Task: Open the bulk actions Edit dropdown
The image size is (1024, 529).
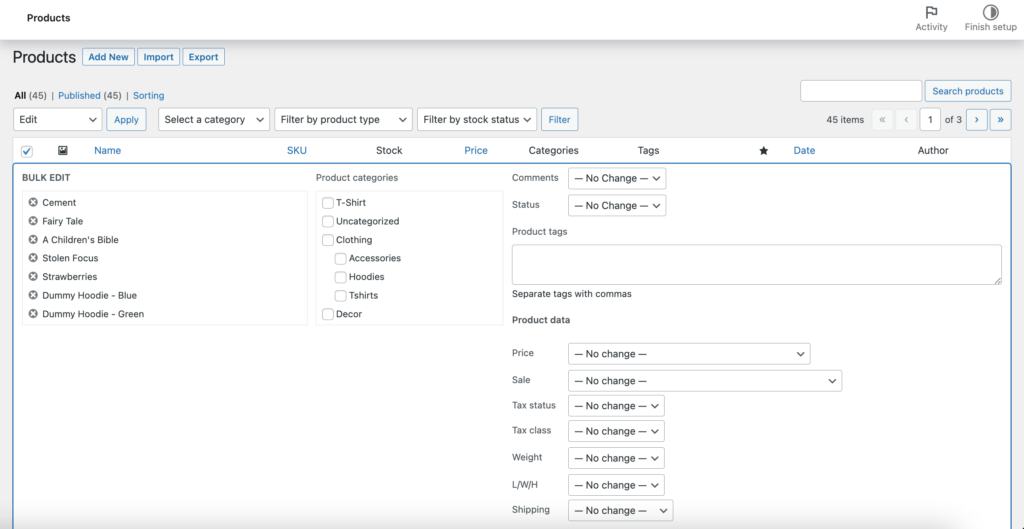Action: [57, 120]
